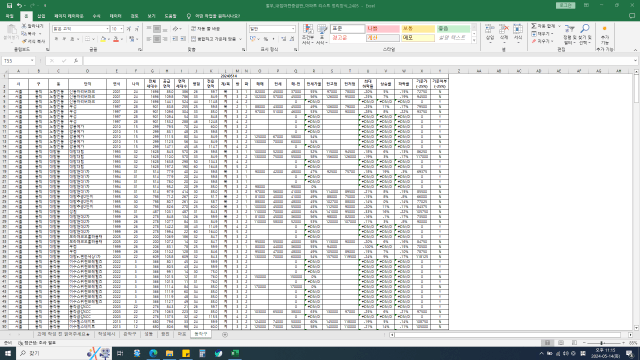Click the yellow fill color swatch
640x360 pixels.
coord(103,39)
